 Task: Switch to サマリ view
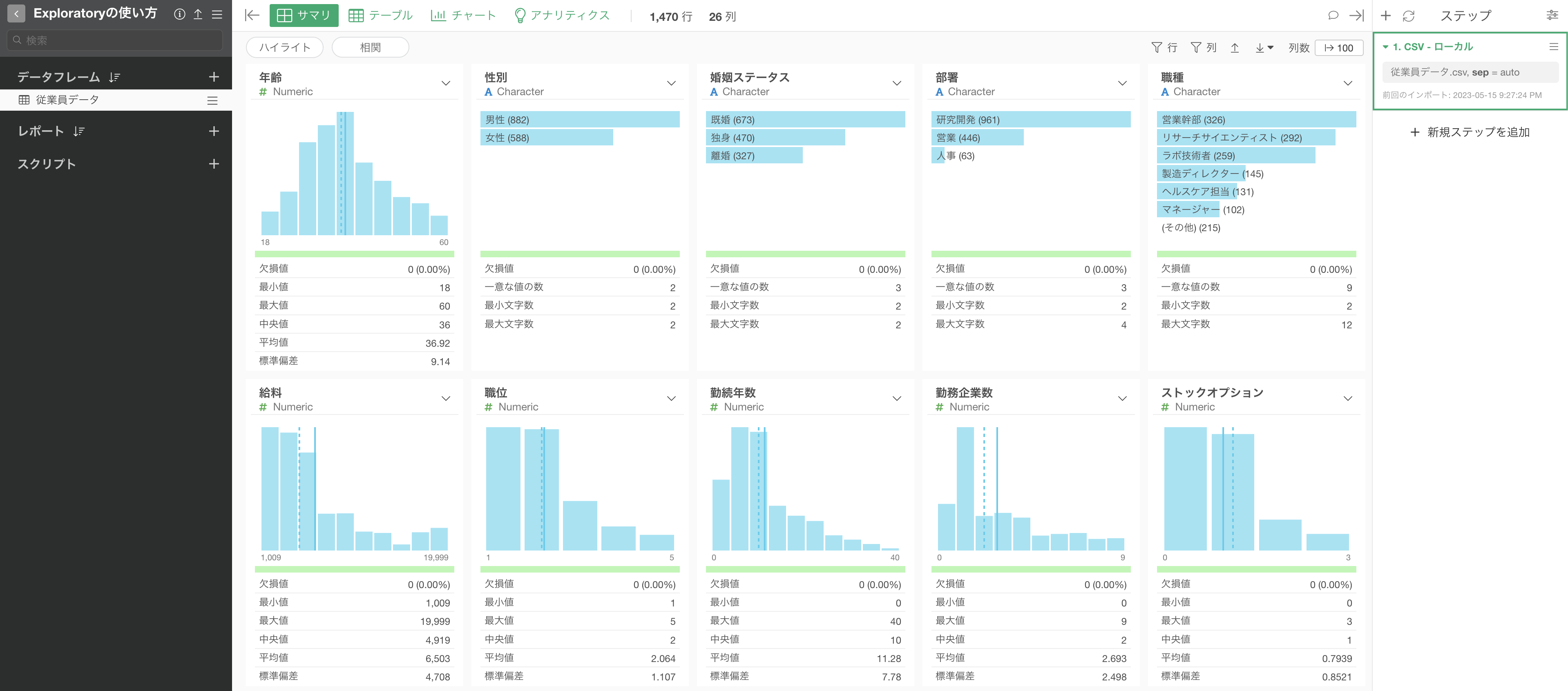click(304, 16)
